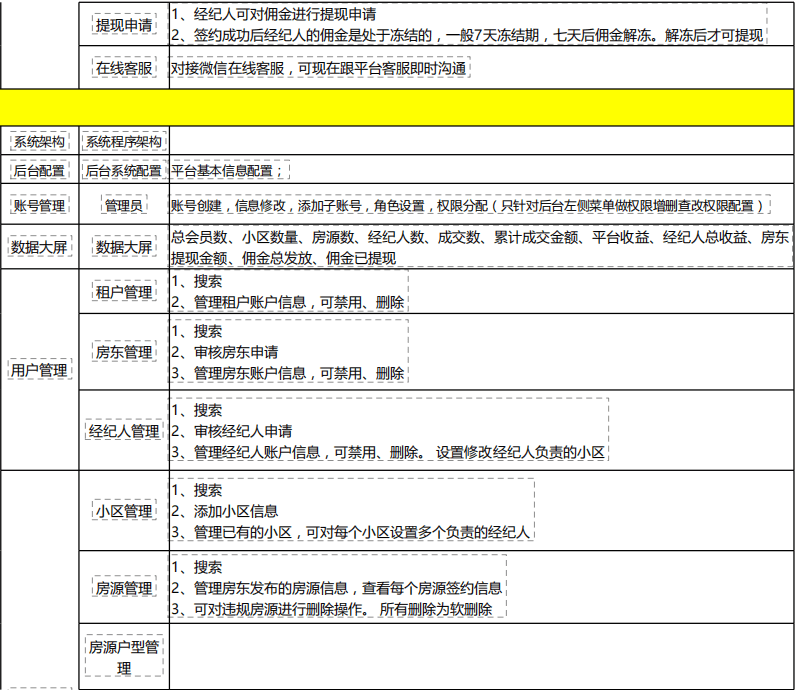Click the 小区管理 cell
800x690 pixels.
pos(124,511)
